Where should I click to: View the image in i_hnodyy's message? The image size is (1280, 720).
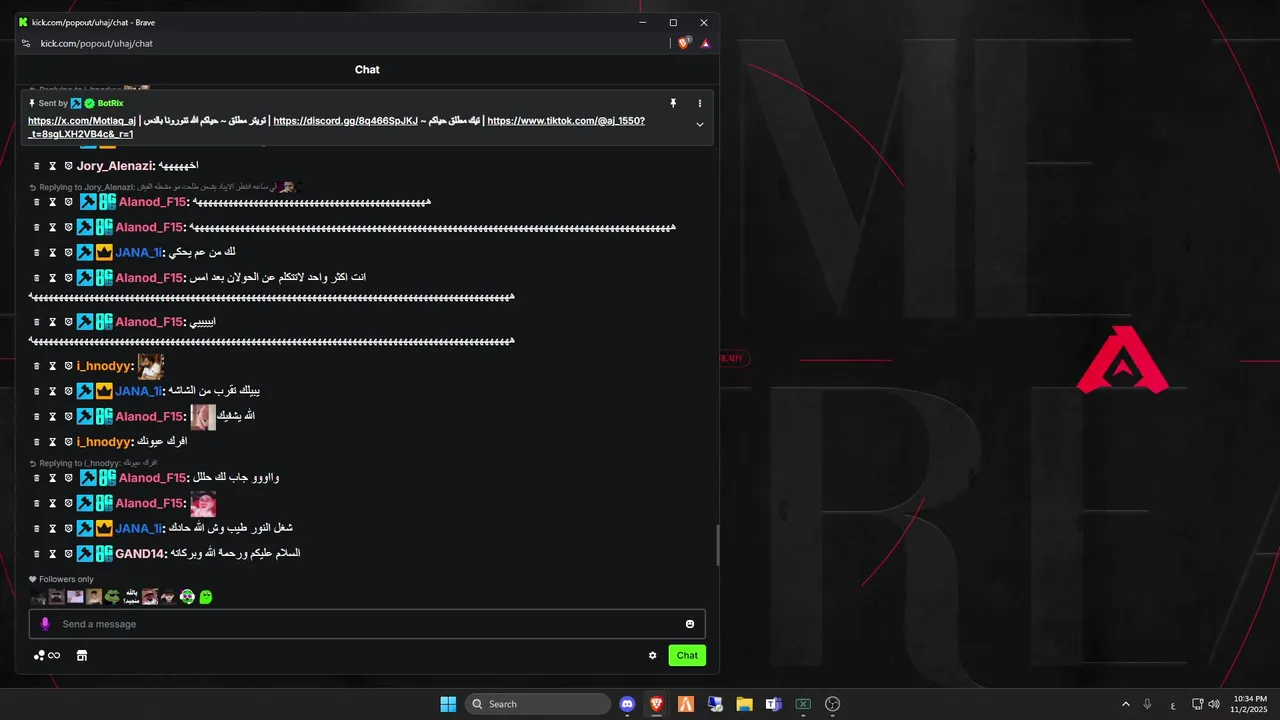(x=151, y=367)
